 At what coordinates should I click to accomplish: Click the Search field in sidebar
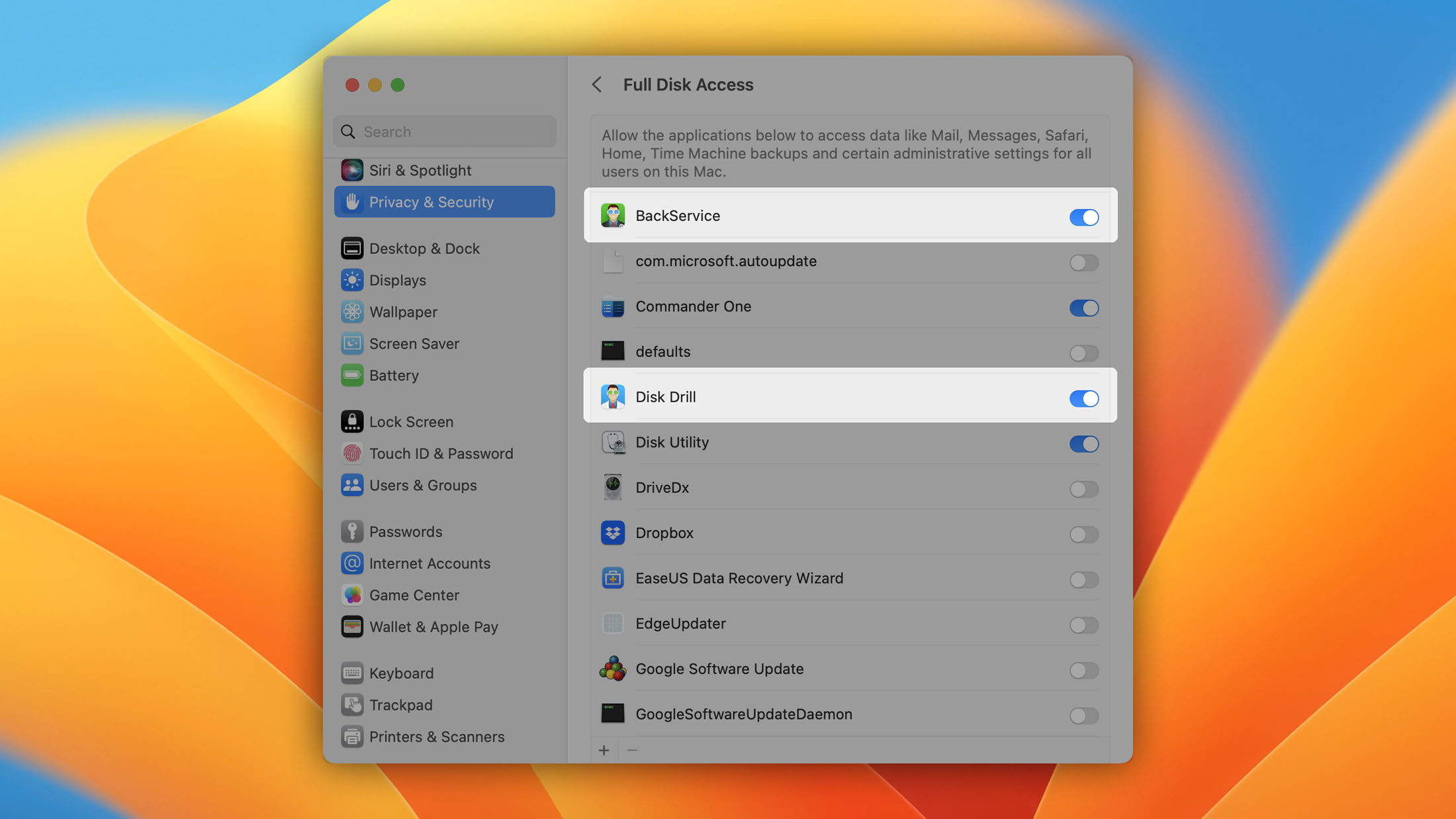[445, 132]
